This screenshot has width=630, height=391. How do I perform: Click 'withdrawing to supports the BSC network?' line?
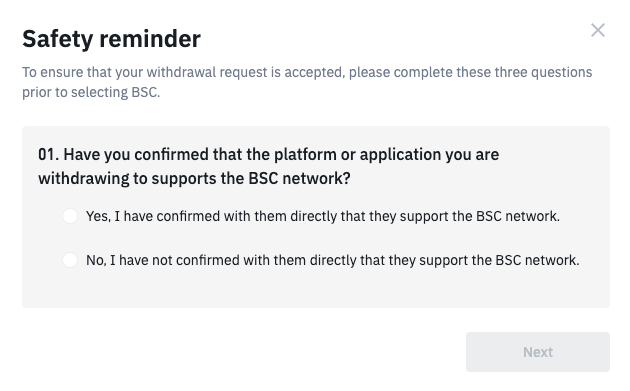194,178
